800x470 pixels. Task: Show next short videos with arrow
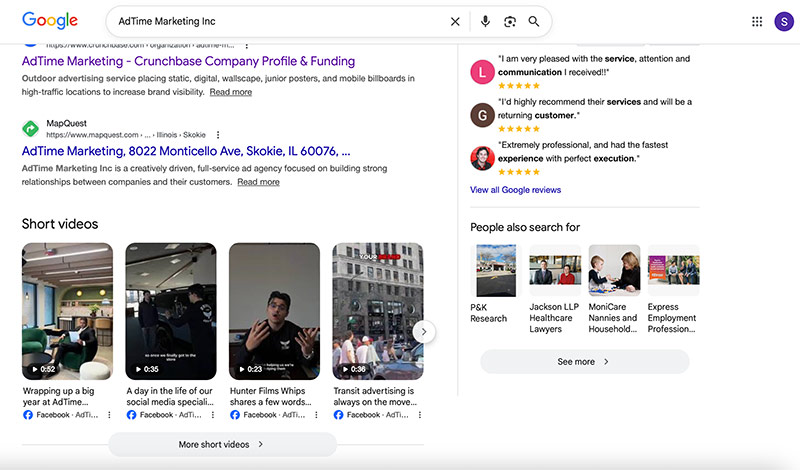(423, 332)
